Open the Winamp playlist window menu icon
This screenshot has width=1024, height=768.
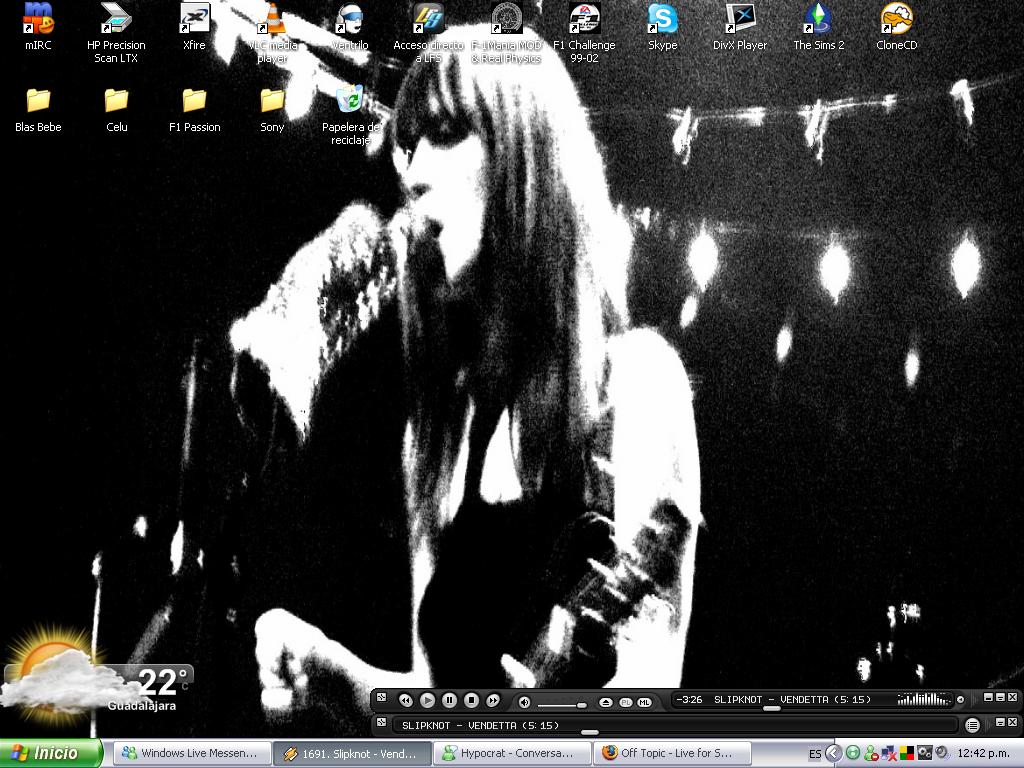(382, 722)
